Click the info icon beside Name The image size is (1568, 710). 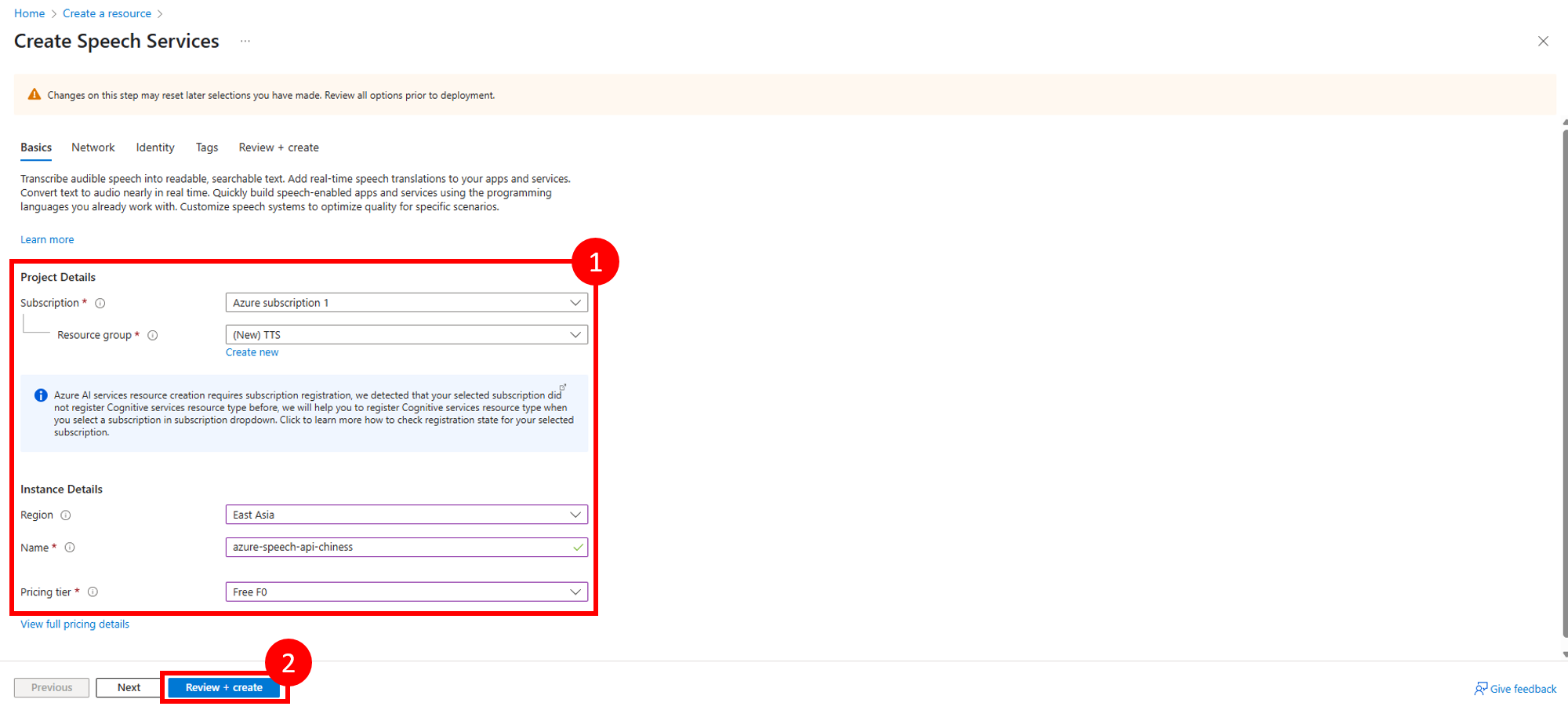pos(70,548)
